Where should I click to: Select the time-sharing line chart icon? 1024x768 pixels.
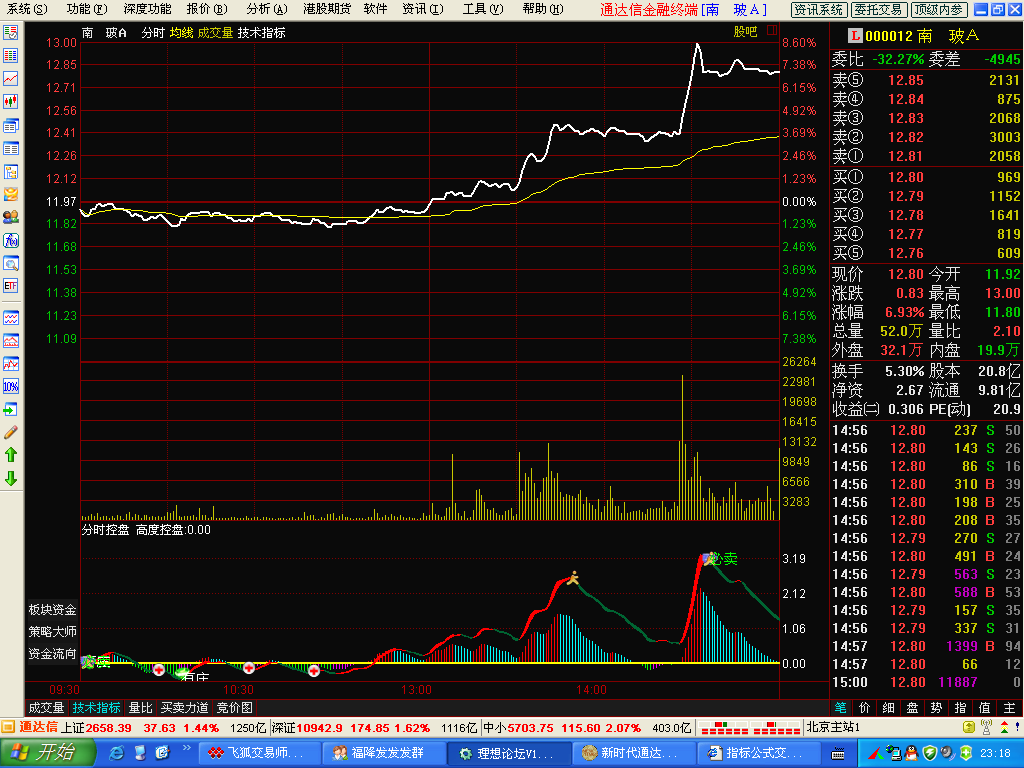click(x=10, y=78)
